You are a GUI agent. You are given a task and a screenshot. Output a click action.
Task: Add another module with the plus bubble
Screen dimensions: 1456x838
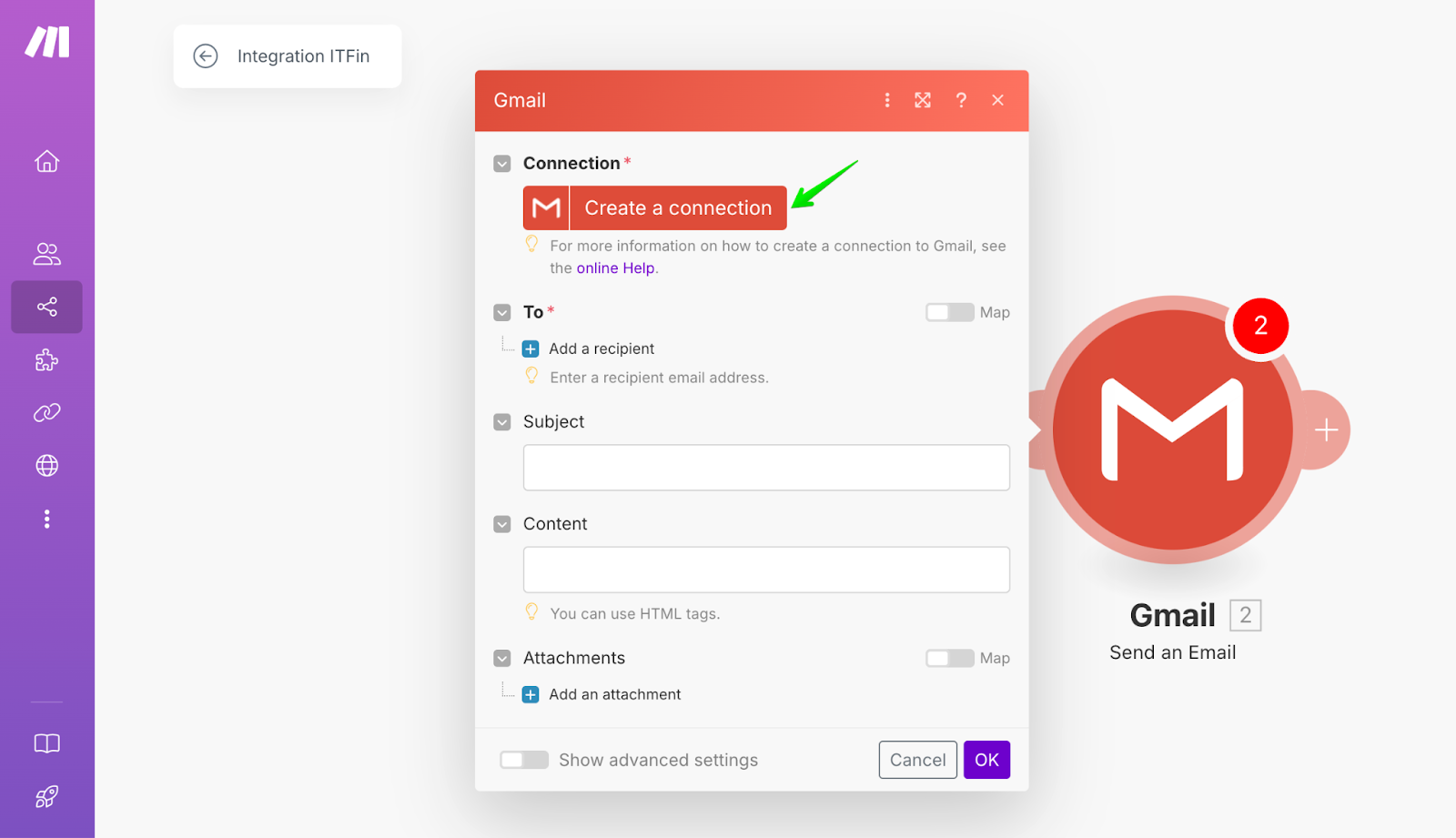(1327, 429)
